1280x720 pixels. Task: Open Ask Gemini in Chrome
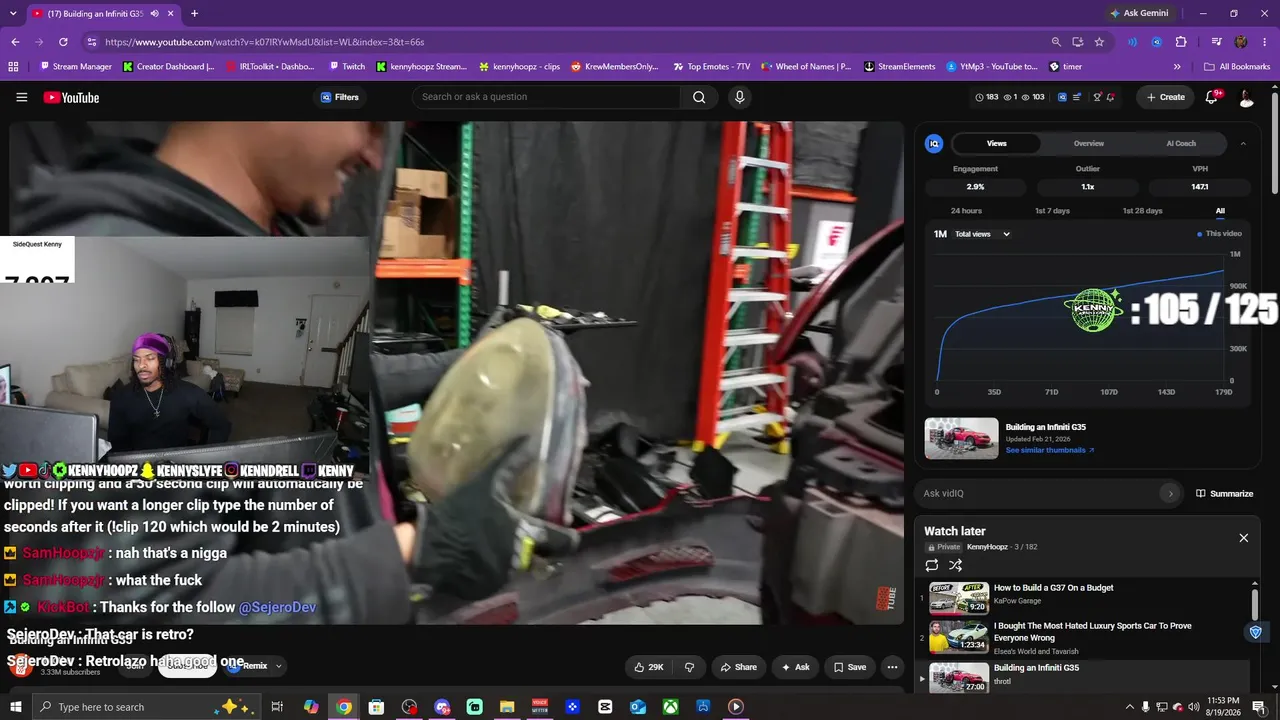(x=1138, y=14)
